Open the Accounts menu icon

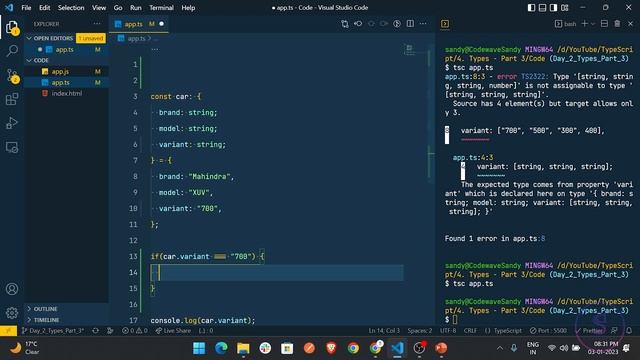[x=12, y=289]
